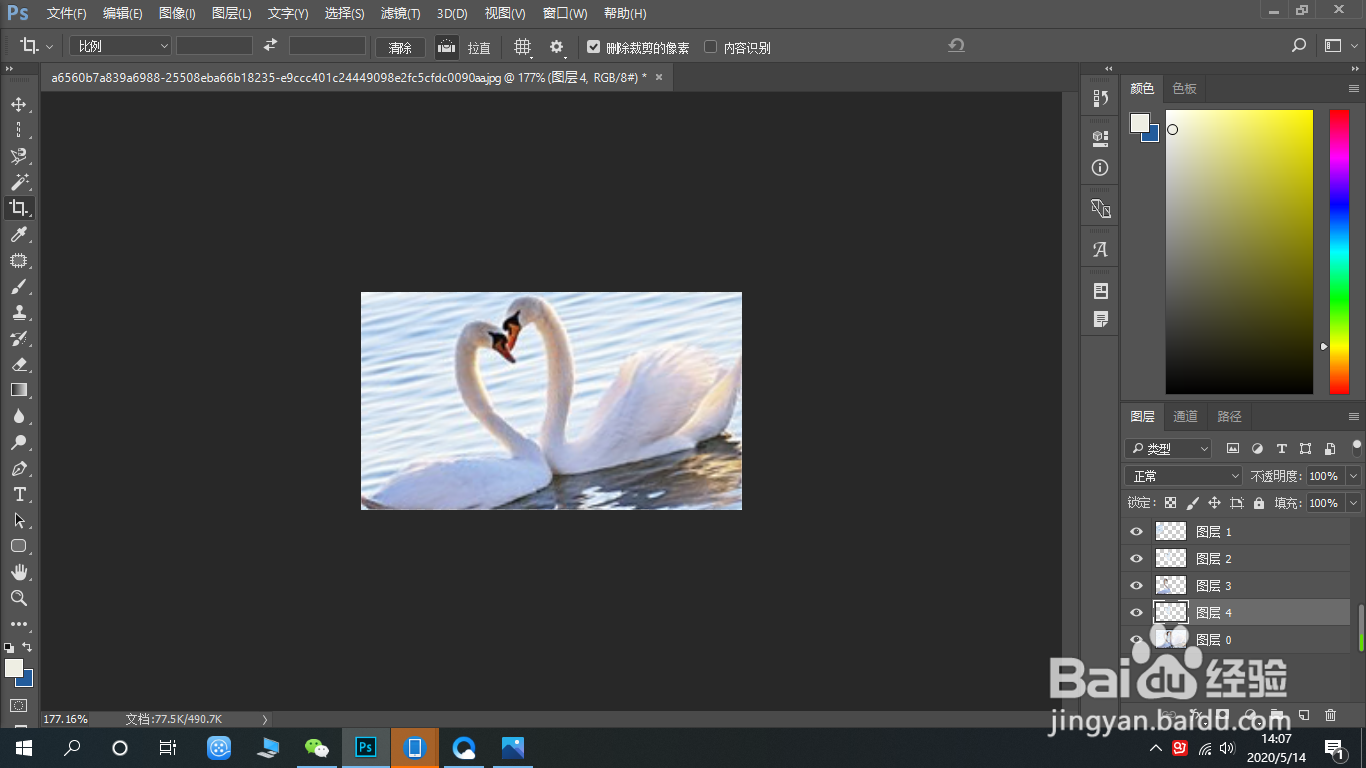Open the 滤镜(T) menu
1366x768 pixels.
click(400, 14)
